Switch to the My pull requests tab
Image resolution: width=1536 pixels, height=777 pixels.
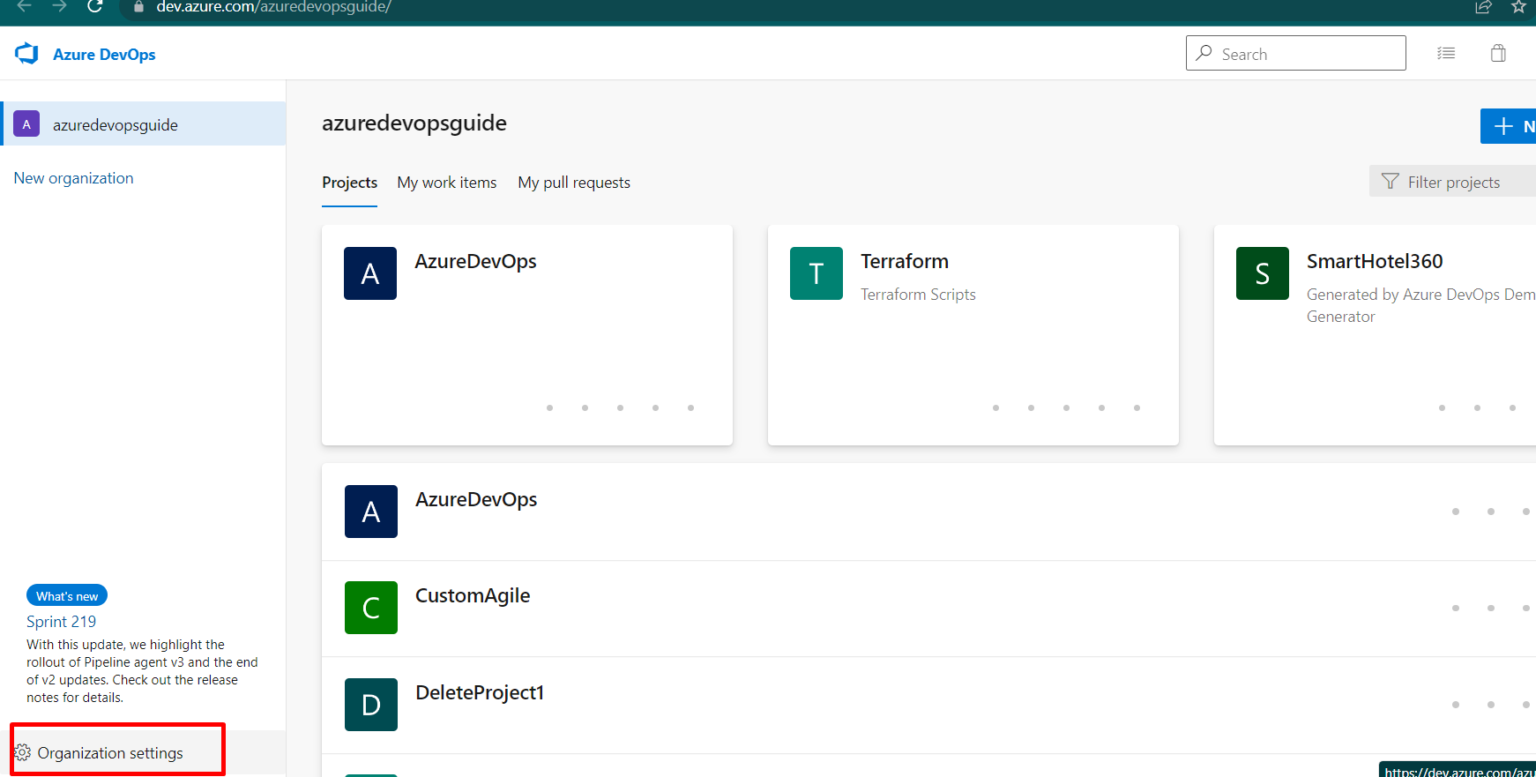point(573,182)
